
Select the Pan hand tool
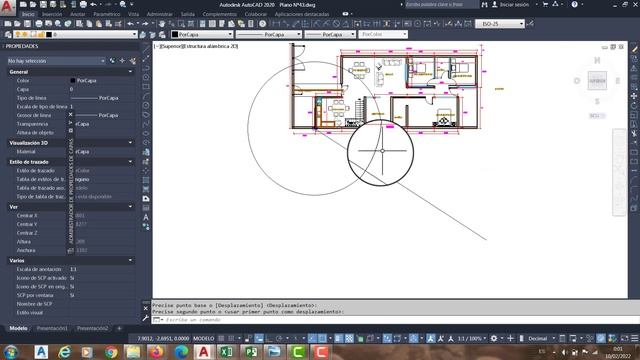coord(162,24)
